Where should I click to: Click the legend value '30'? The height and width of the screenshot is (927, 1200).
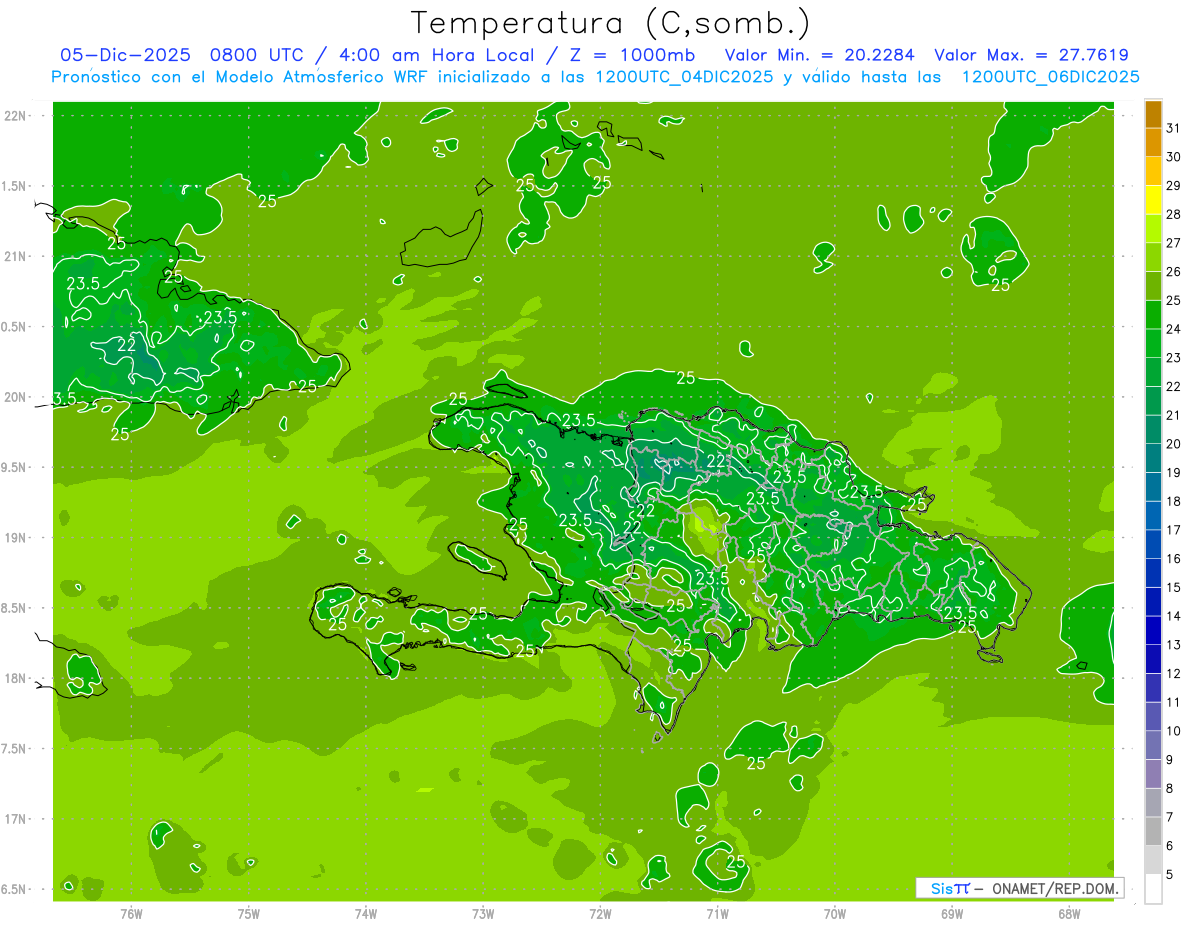1174,157
